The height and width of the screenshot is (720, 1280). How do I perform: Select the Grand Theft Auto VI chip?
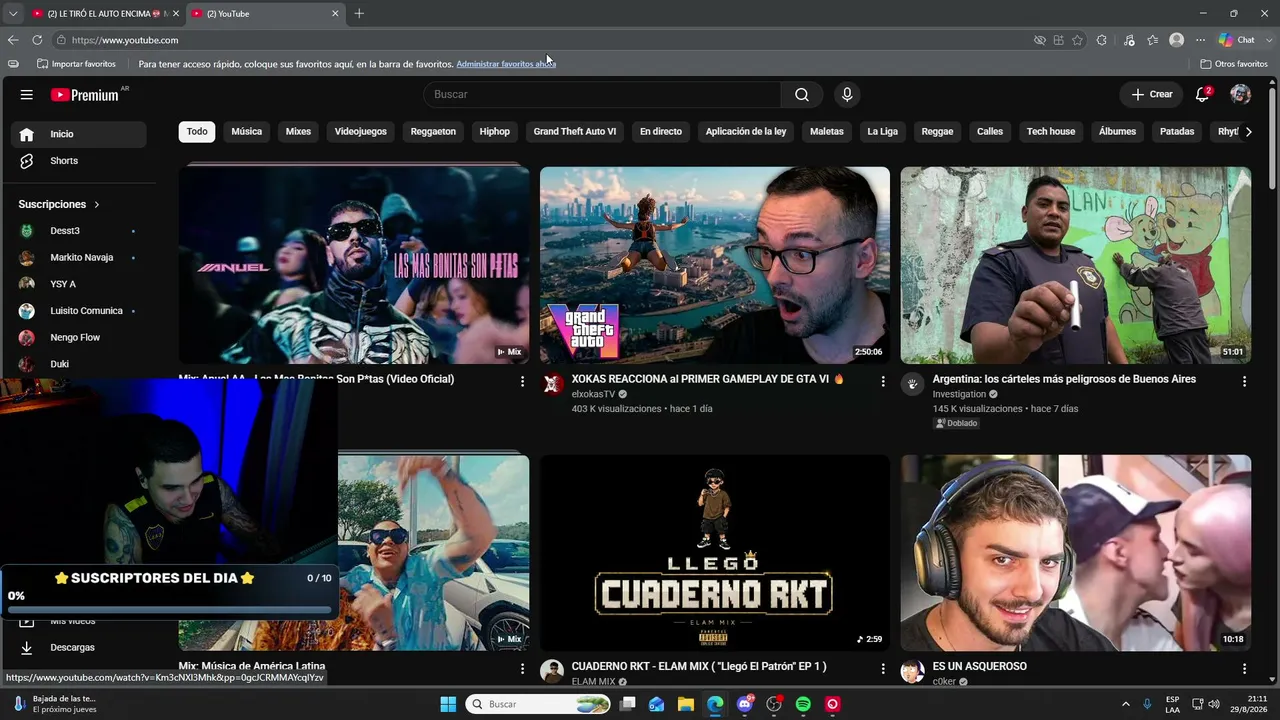coord(575,132)
